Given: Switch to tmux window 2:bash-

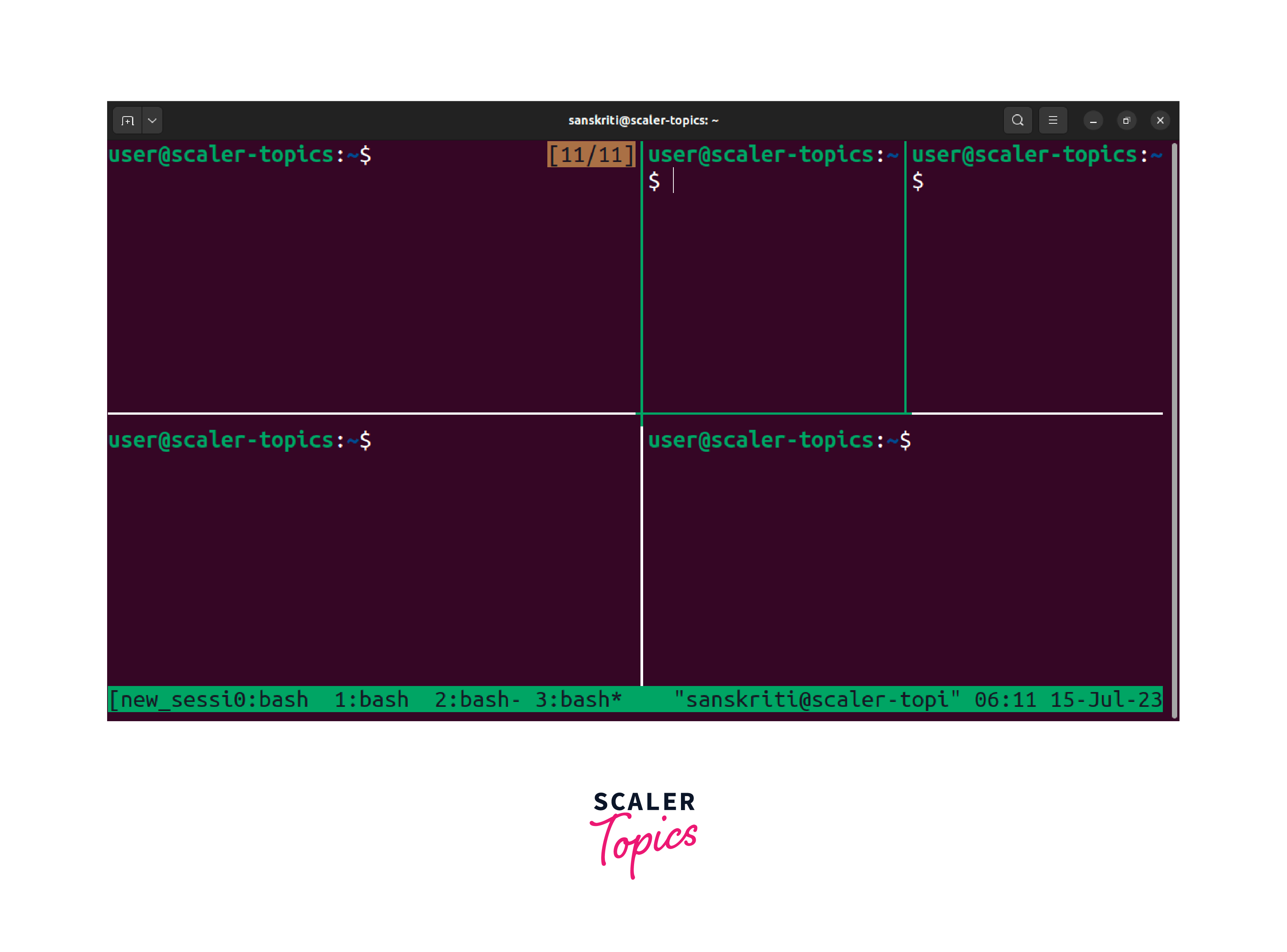Looking at the screenshot, I should 477,699.
